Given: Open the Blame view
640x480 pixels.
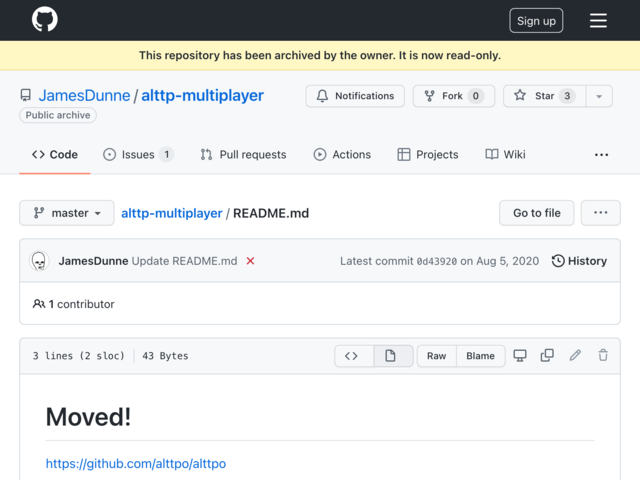Looking at the screenshot, I should point(480,356).
